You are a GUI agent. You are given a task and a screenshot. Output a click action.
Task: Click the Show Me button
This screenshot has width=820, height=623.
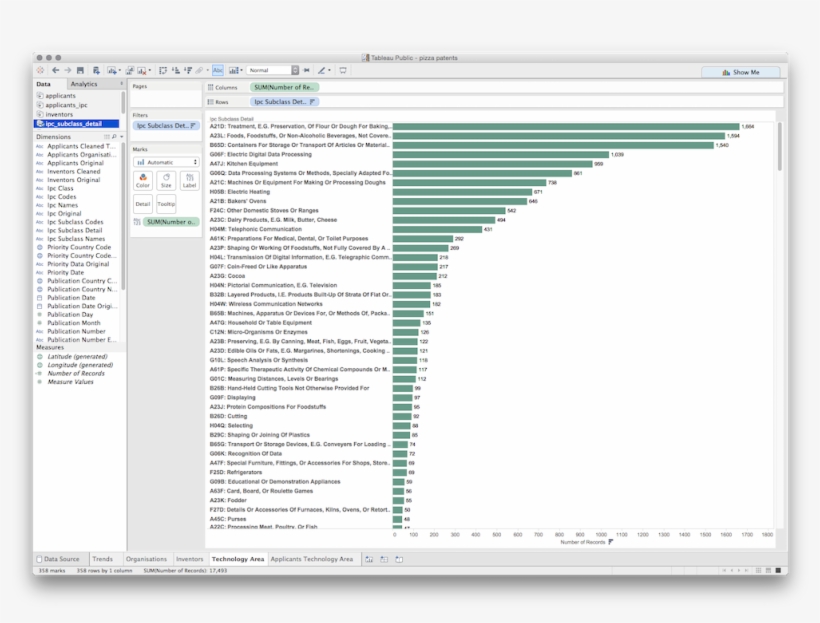pyautogui.click(x=740, y=72)
